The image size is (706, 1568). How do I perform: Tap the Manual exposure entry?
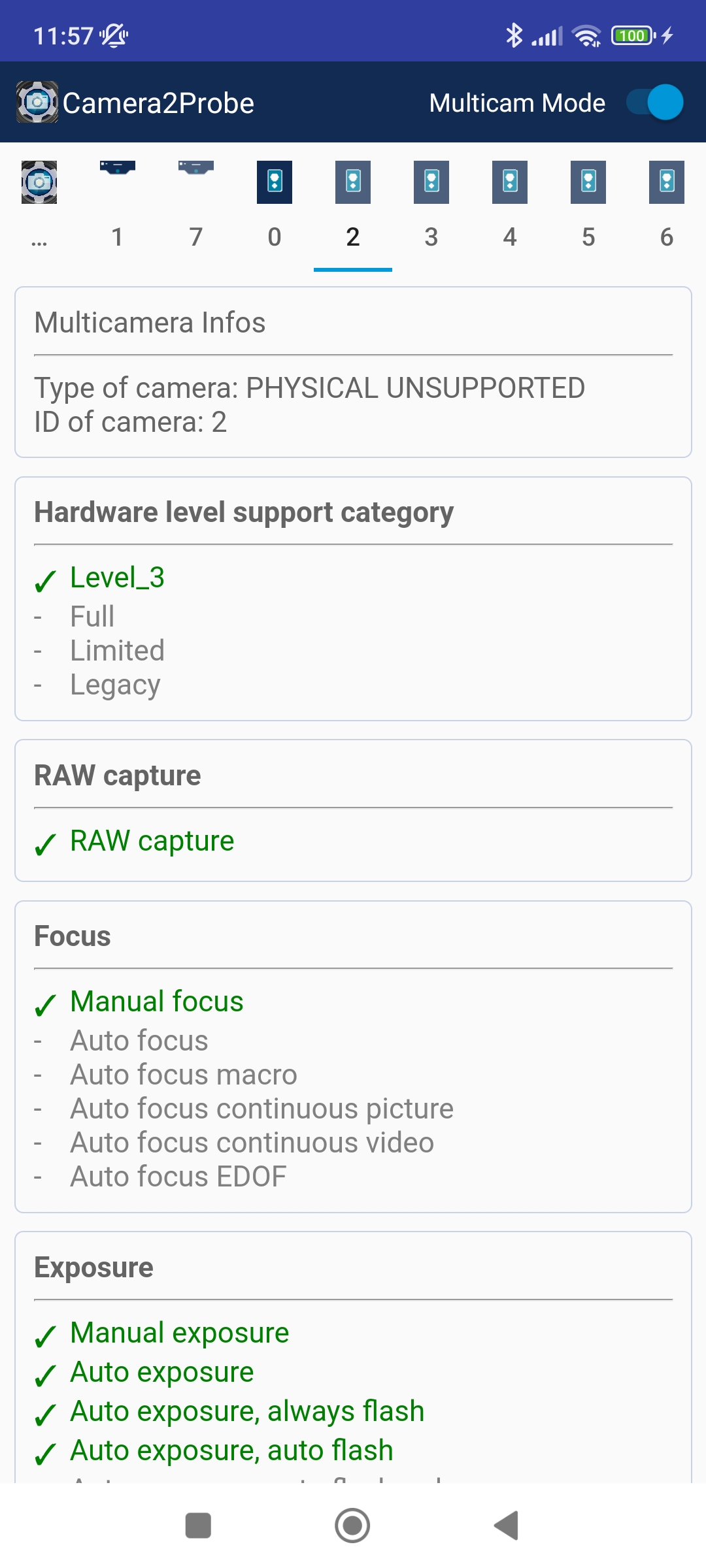pyautogui.click(x=180, y=1333)
